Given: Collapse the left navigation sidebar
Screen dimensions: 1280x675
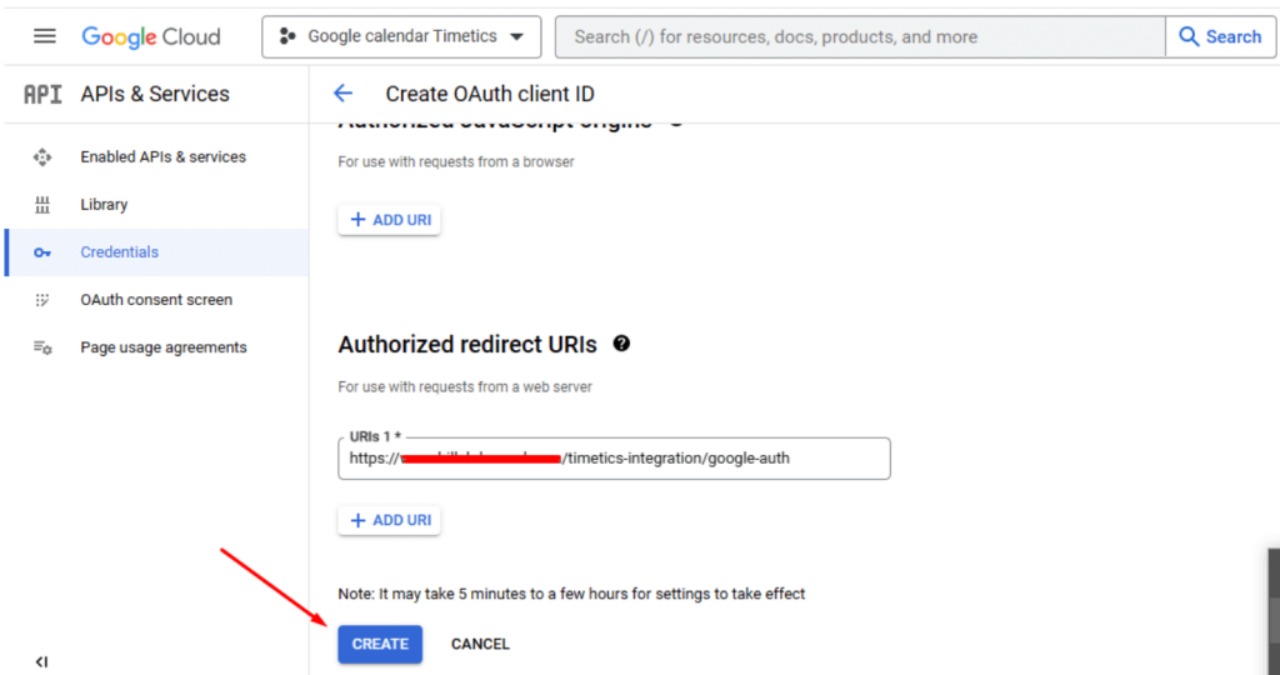Looking at the screenshot, I should click(41, 661).
